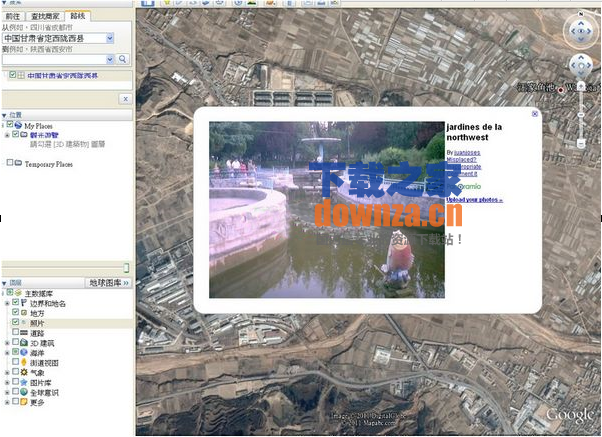The width and height of the screenshot is (602, 437).
Task: Click the 更多 yellow layer icon
Action: click(24, 402)
